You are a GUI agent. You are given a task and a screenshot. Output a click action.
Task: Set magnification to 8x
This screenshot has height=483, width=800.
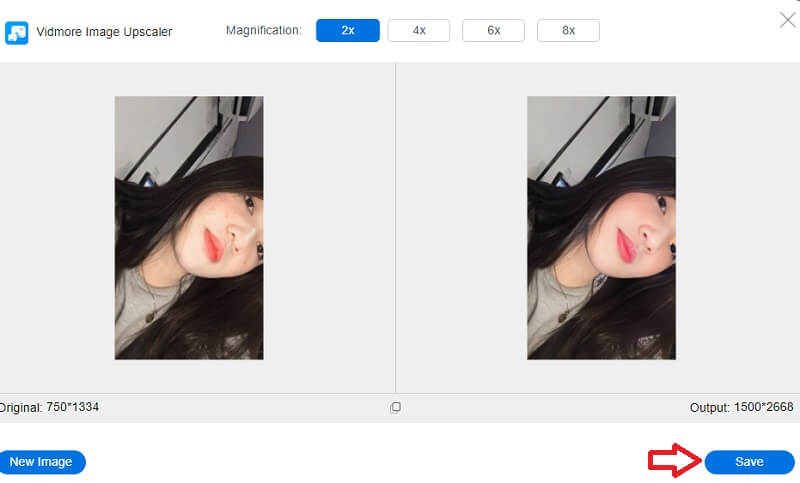tap(568, 30)
